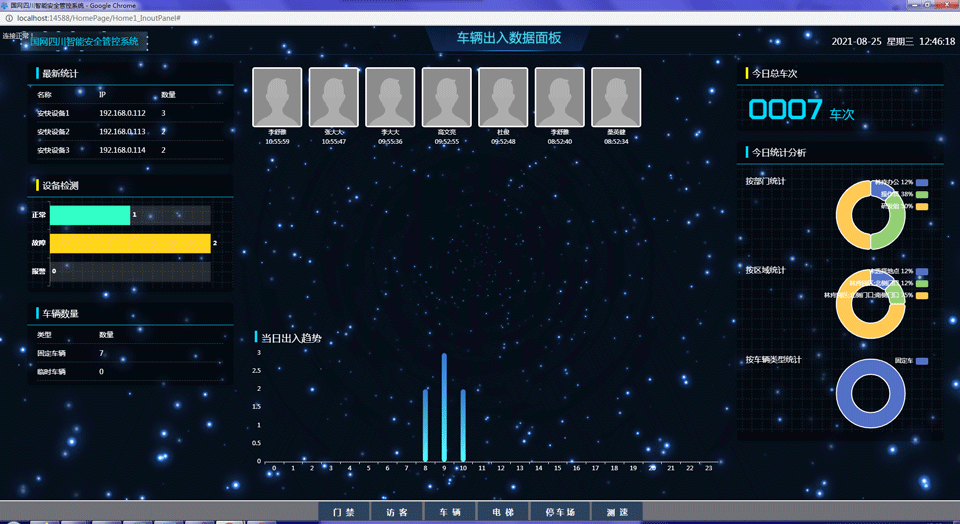Click the yellow 故障 status bar
Viewport: 960px width, 524px height.
click(x=130, y=243)
